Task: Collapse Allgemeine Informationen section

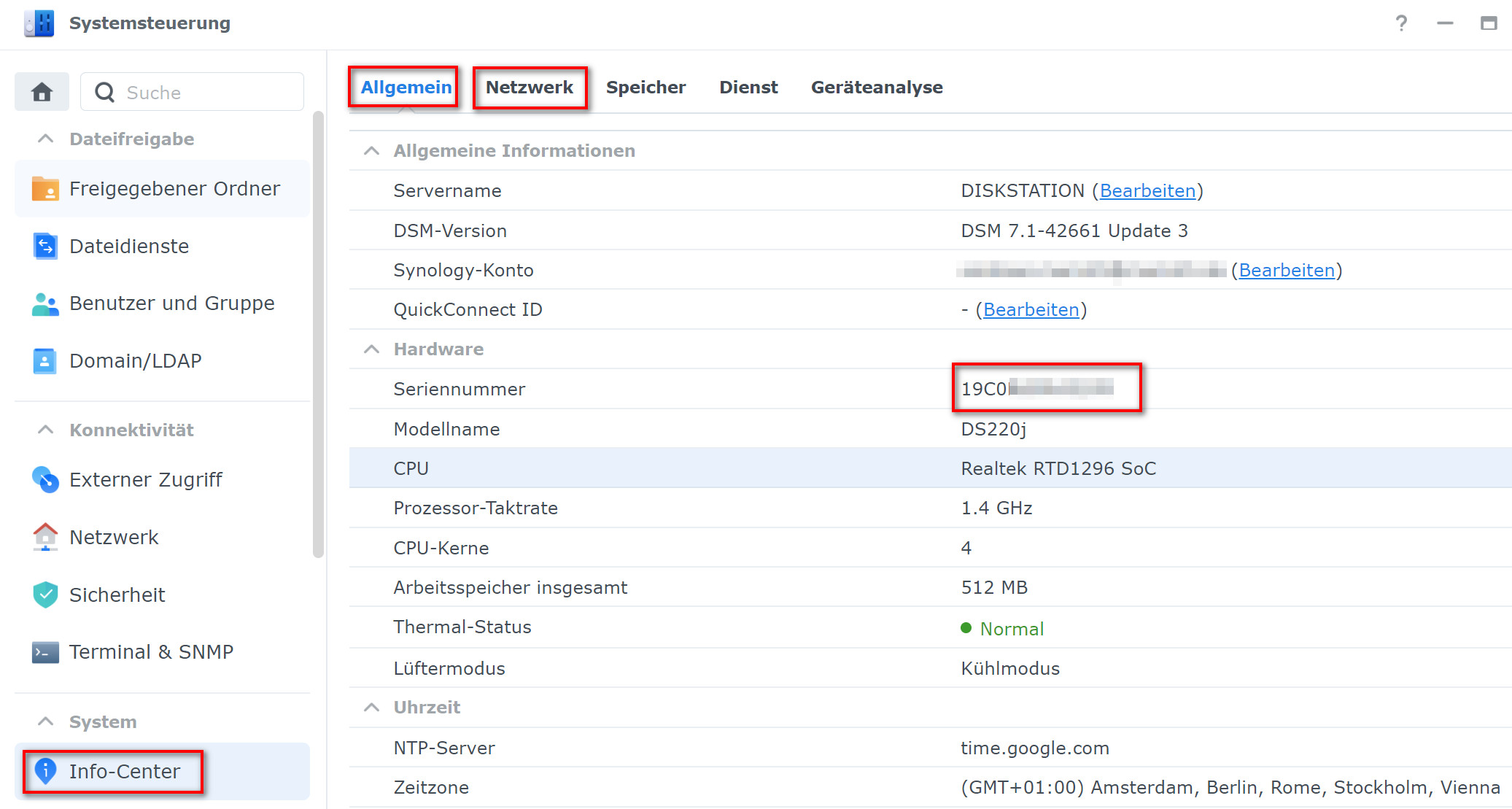Action: [371, 151]
